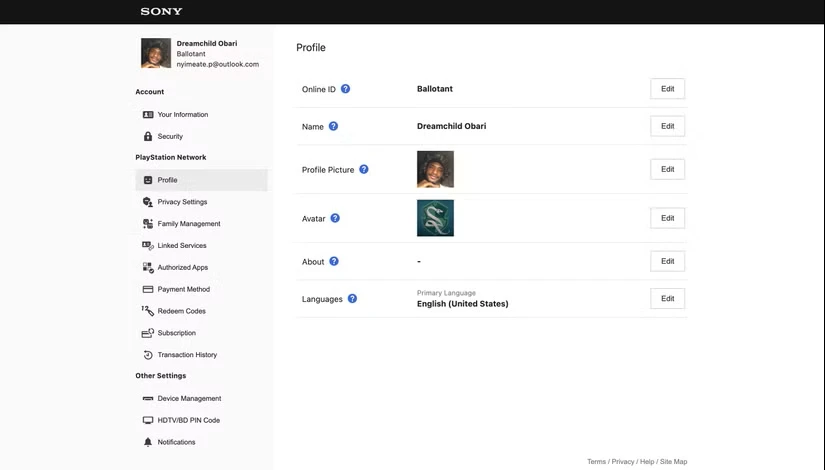Open Subscription page
Viewport: 825px width, 470px height.
(x=176, y=333)
